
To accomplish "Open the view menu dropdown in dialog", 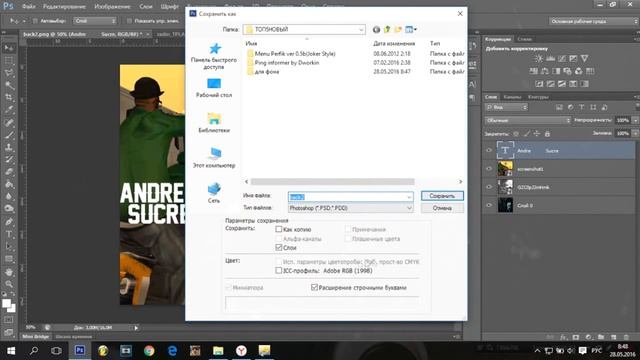I will (x=411, y=29).
